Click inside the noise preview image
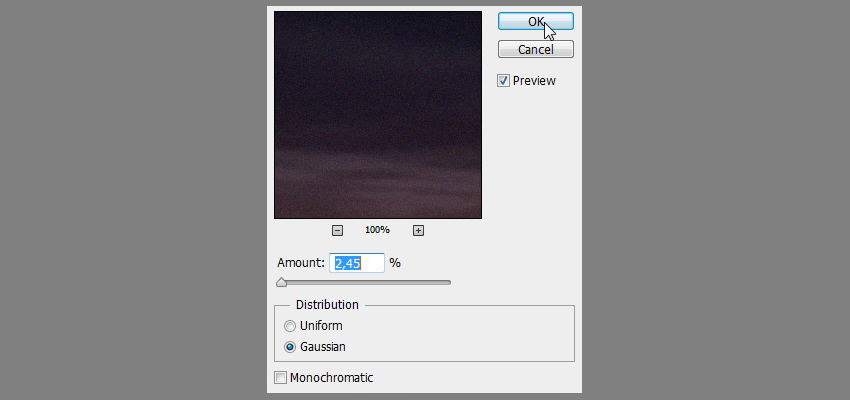Viewport: 850px width, 400px height. (x=378, y=115)
